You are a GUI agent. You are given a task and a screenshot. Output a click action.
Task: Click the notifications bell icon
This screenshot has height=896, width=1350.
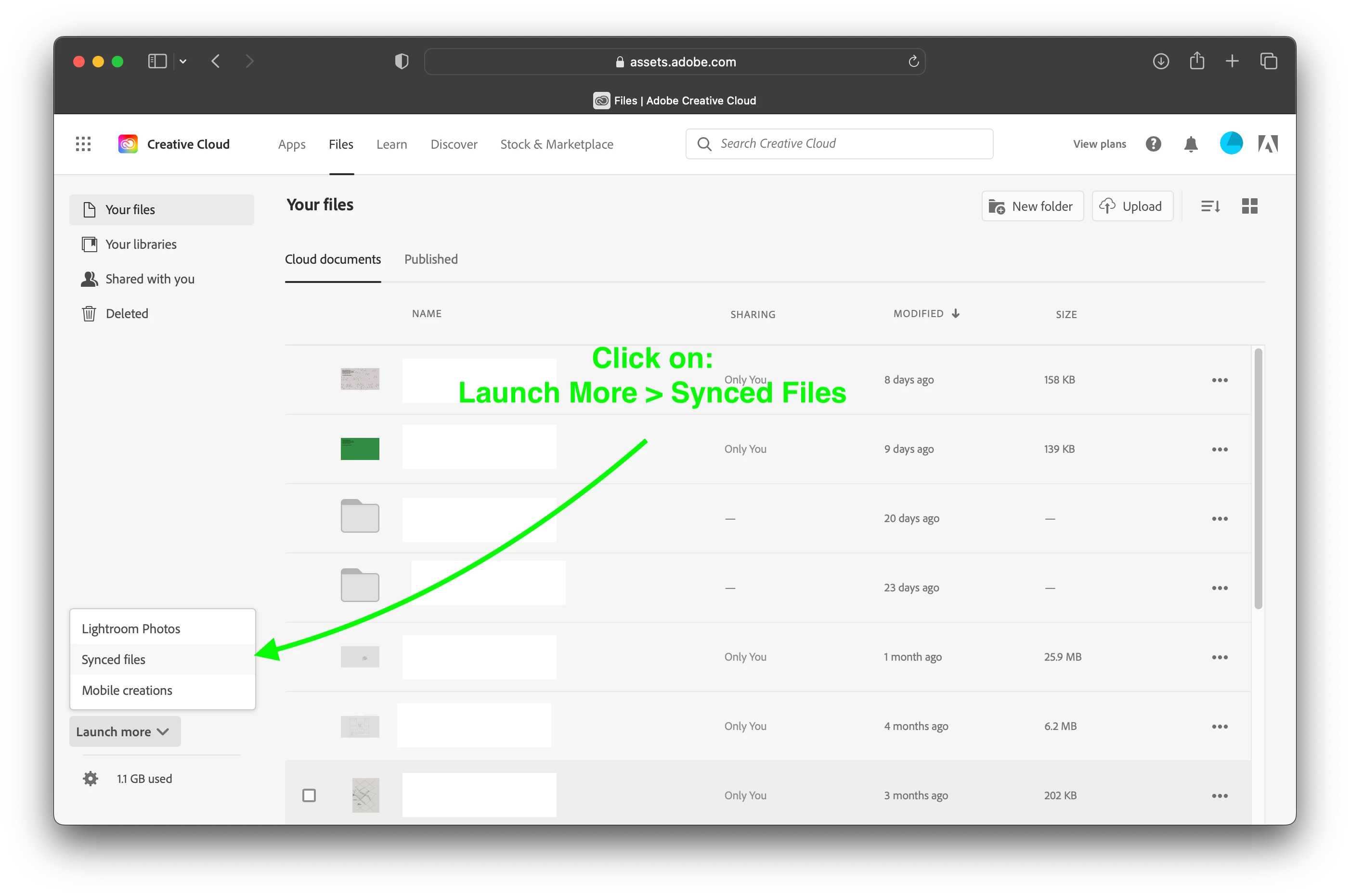click(x=1191, y=144)
